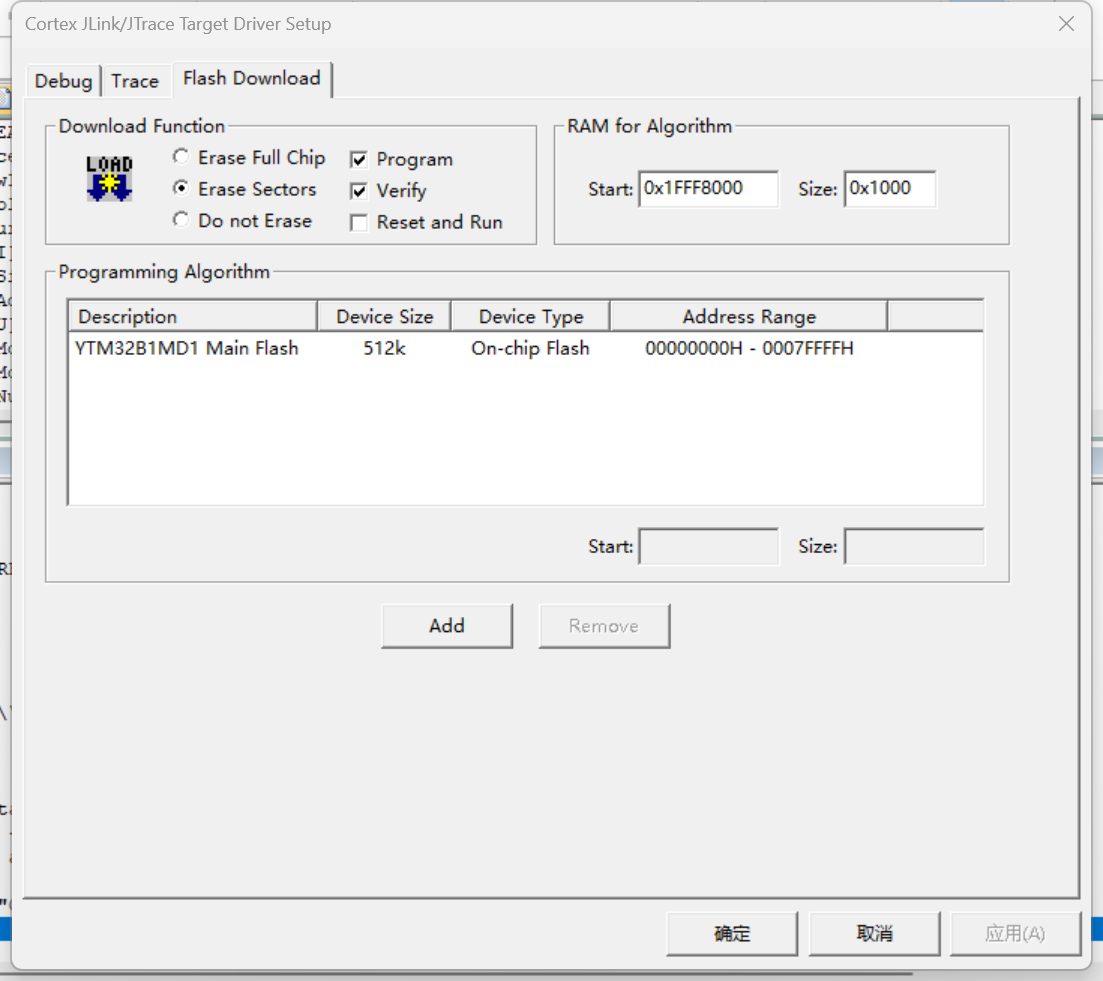Switch to the Debug tab
The image size is (1103, 981).
click(x=63, y=81)
